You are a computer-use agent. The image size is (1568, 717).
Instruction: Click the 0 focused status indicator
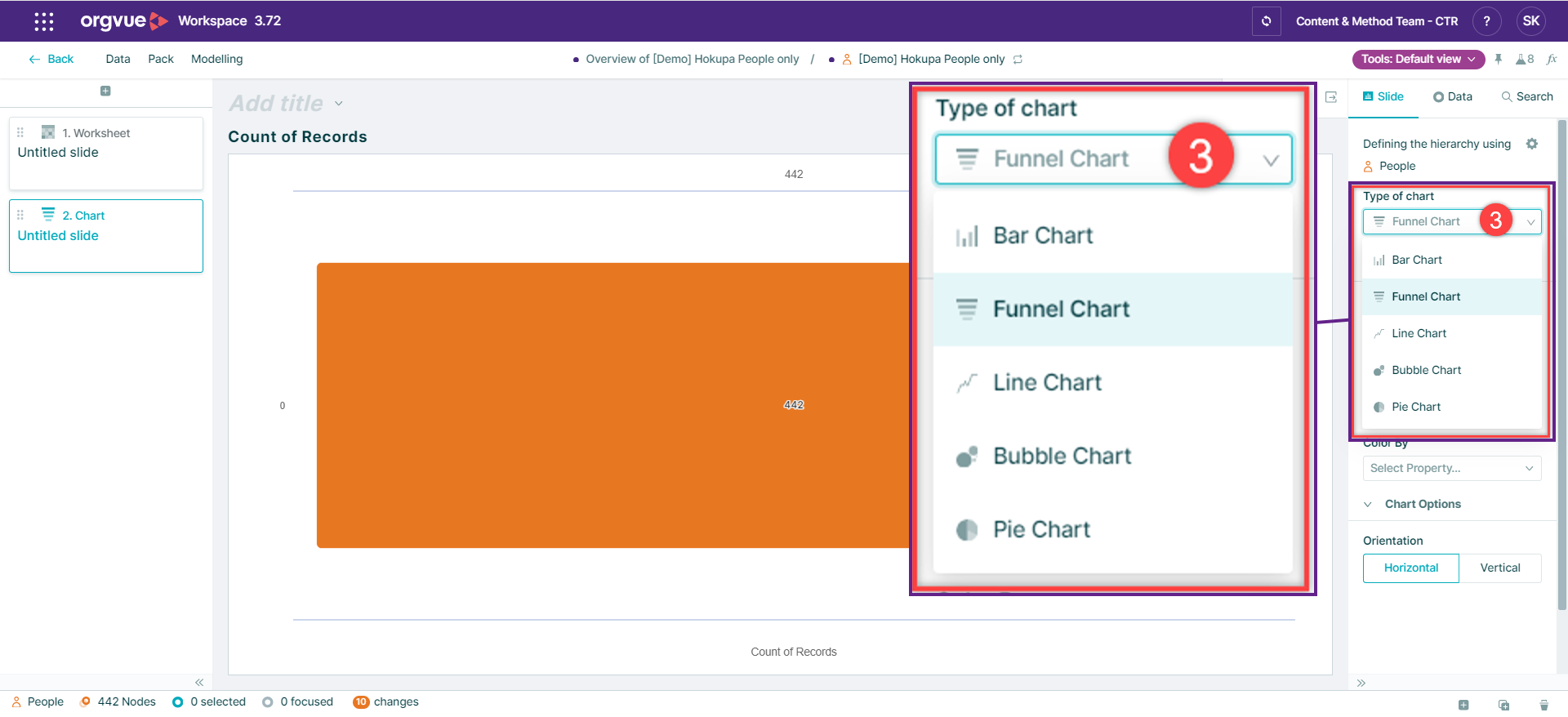(x=298, y=701)
